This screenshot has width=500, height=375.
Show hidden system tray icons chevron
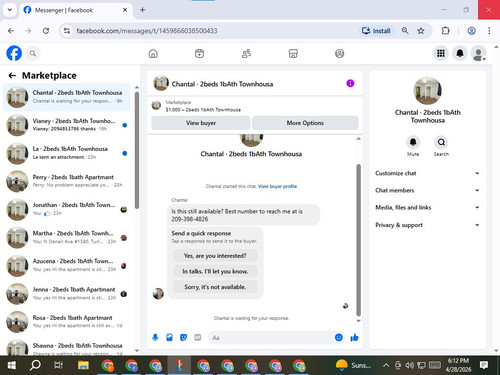pyautogui.click(x=386, y=365)
